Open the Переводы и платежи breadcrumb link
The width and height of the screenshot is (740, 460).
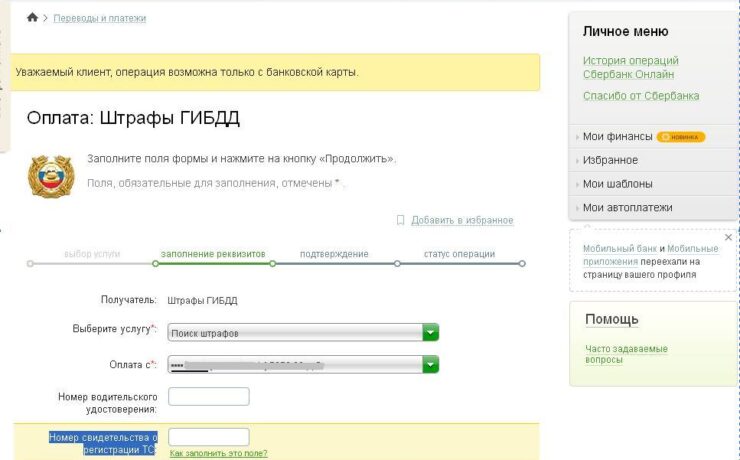pyautogui.click(x=100, y=18)
